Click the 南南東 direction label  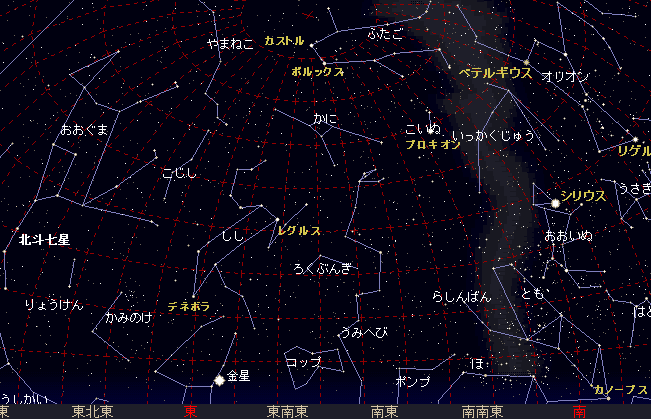482,410
